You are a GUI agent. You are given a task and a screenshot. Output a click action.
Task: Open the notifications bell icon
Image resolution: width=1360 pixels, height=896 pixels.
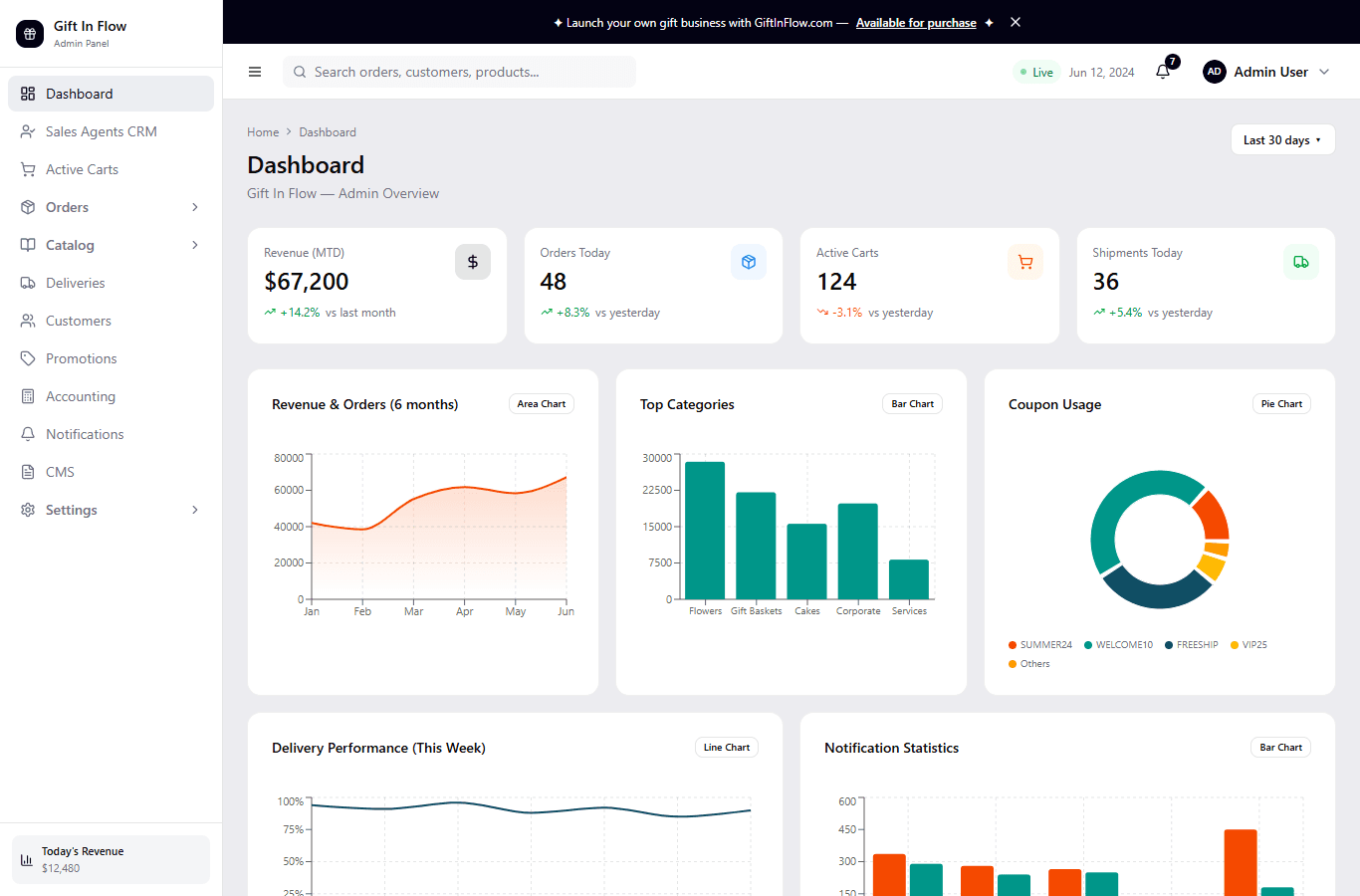1163,72
